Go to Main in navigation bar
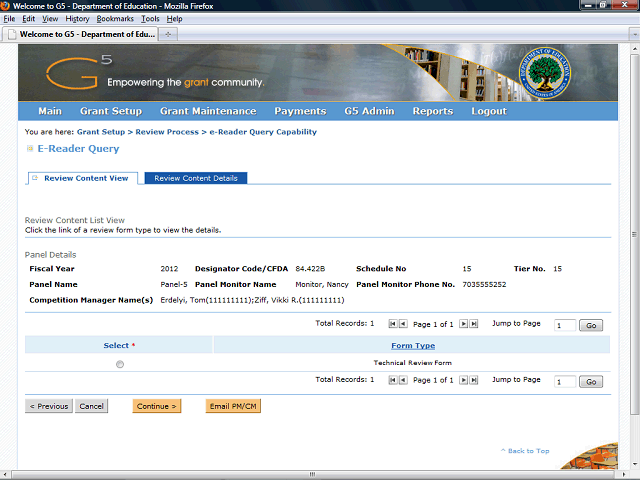 point(50,111)
